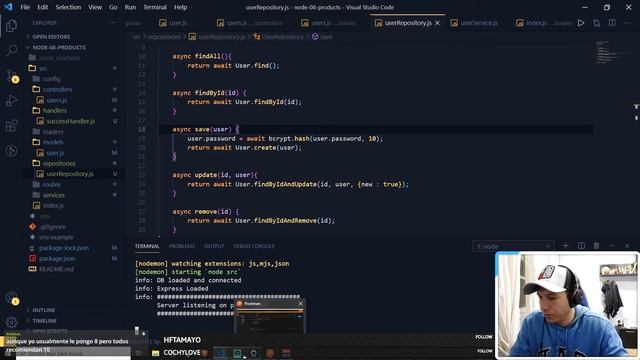Viewport: 640px width, 360px height.
Task: Open the Explorer view in activity bar
Action: (x=11, y=26)
